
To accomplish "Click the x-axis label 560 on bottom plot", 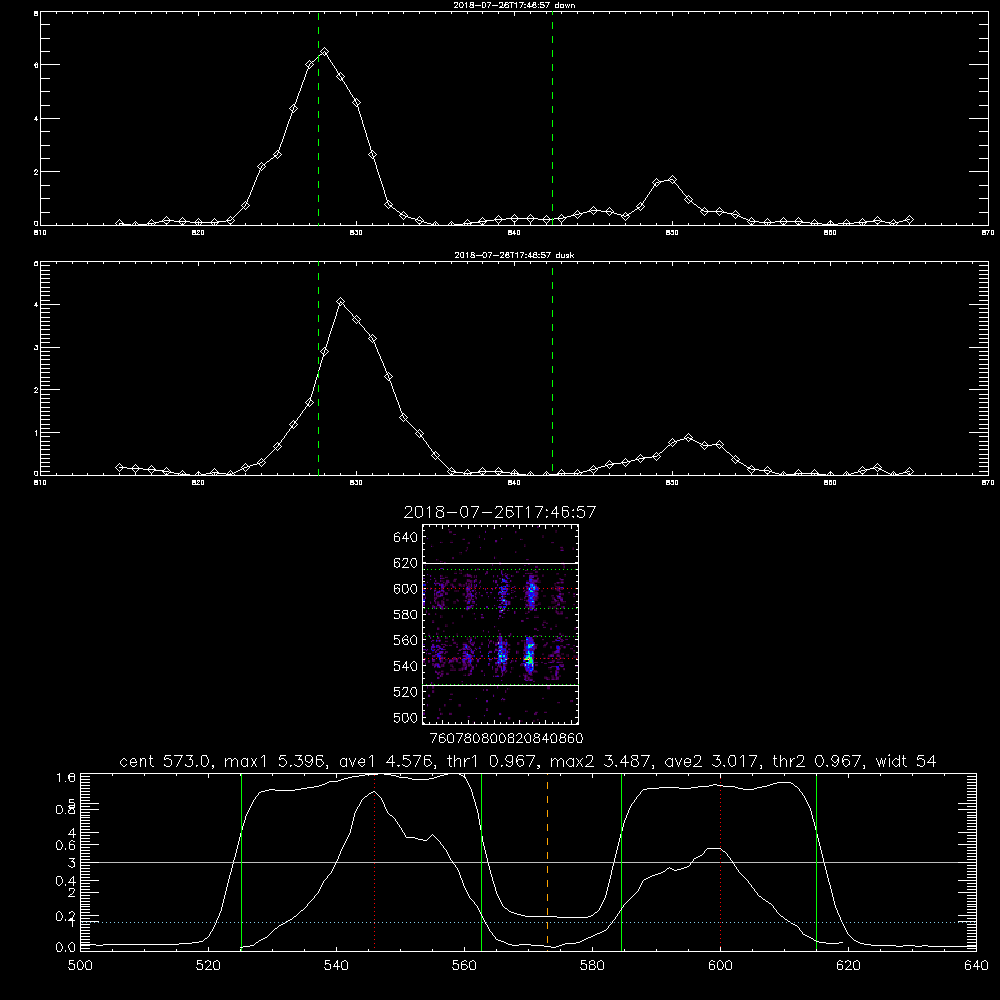I will tap(464, 966).
